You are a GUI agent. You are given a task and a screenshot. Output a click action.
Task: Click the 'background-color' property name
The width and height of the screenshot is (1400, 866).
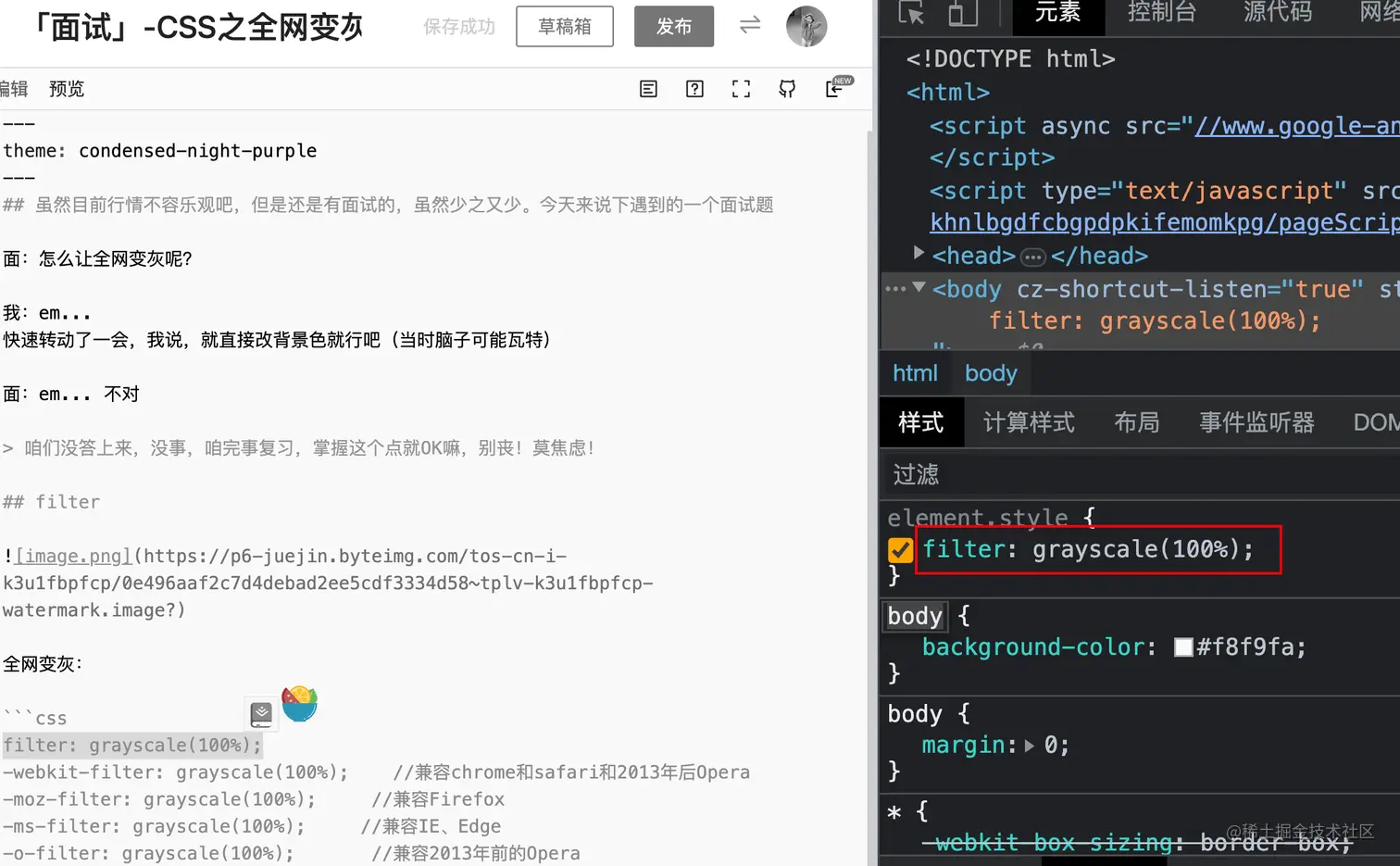1034,647
